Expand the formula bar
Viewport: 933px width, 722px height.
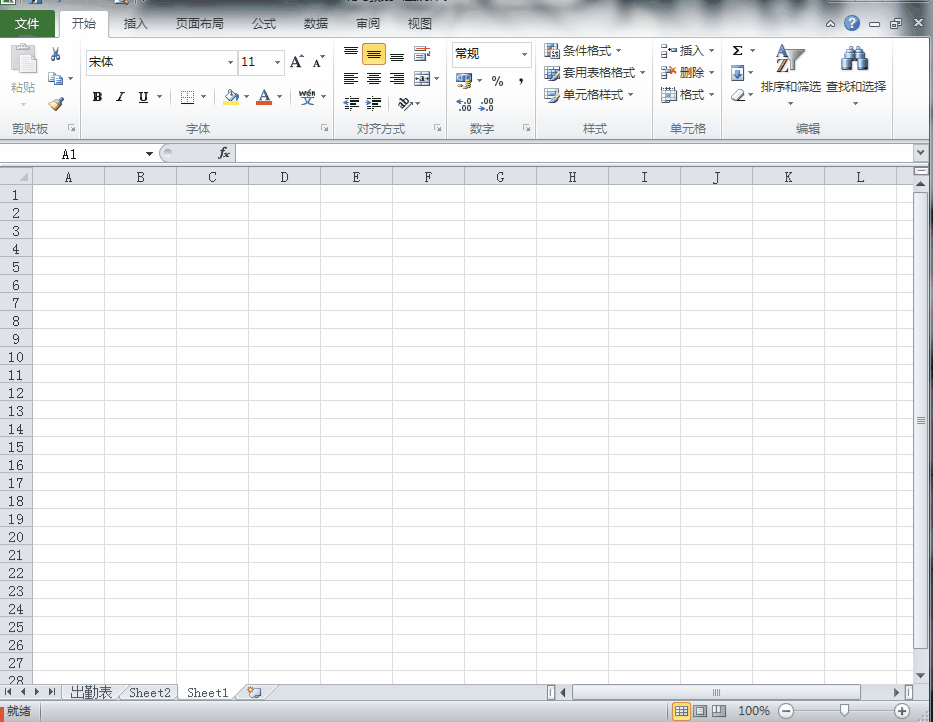[921, 152]
